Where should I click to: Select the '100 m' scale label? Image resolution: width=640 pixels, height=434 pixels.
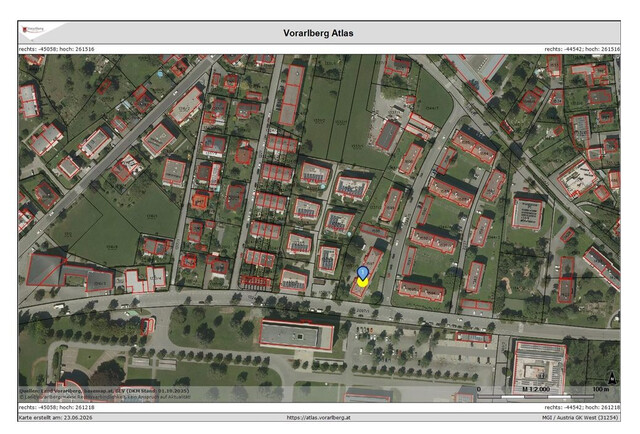click(x=600, y=389)
